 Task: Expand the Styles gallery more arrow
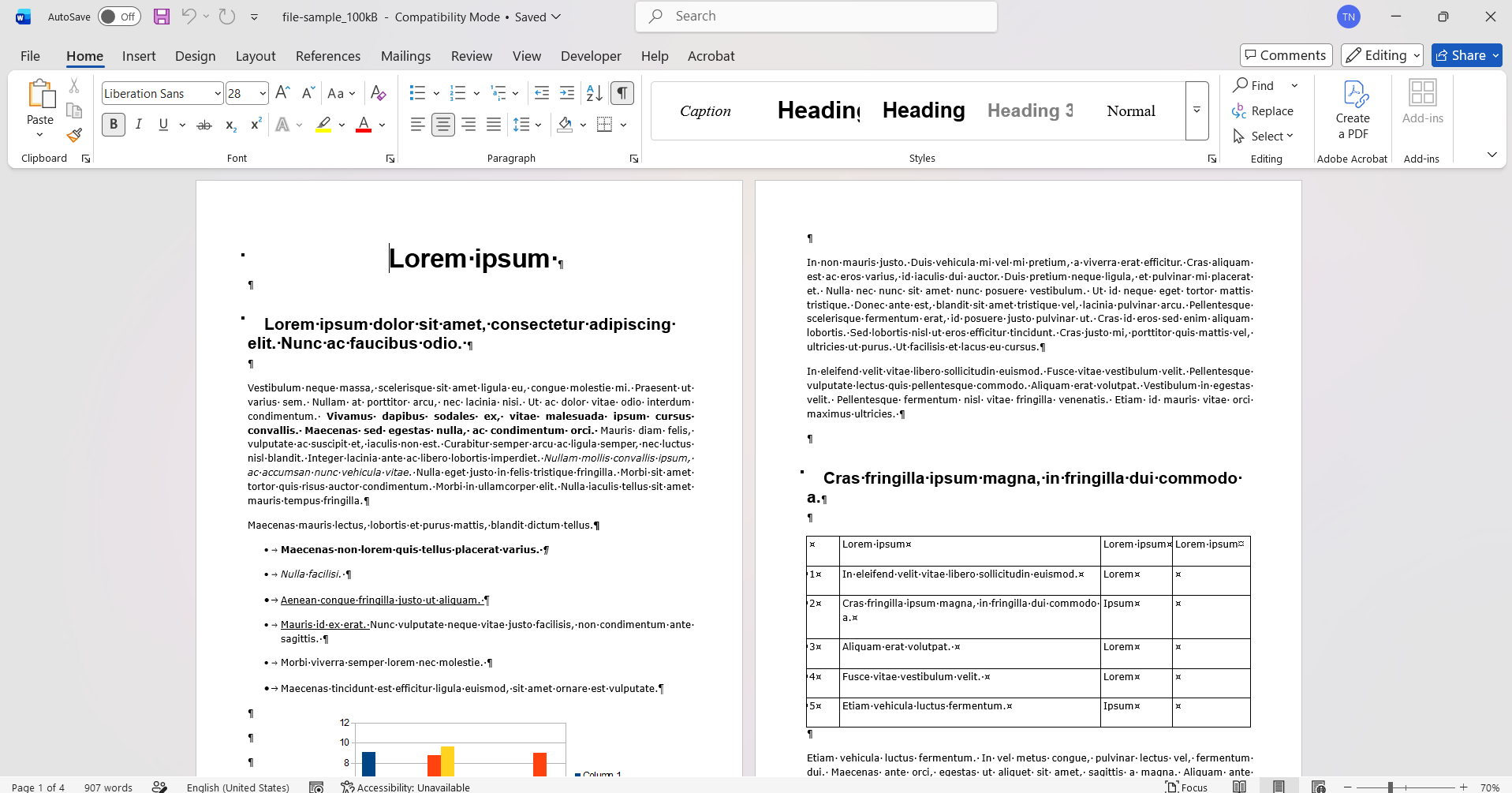1197,110
